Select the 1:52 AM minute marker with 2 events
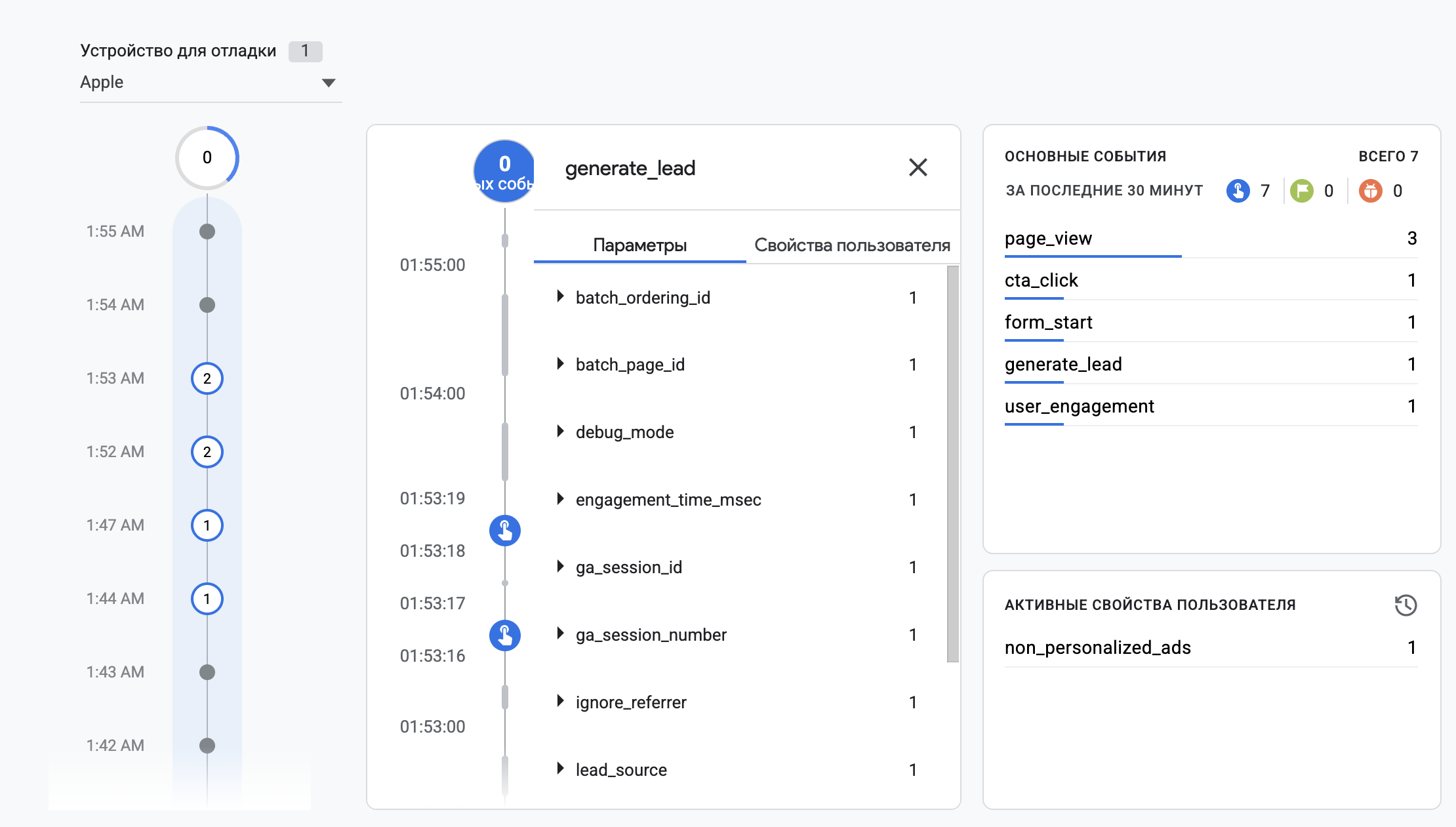Viewport: 1456px width, 827px height. click(207, 452)
